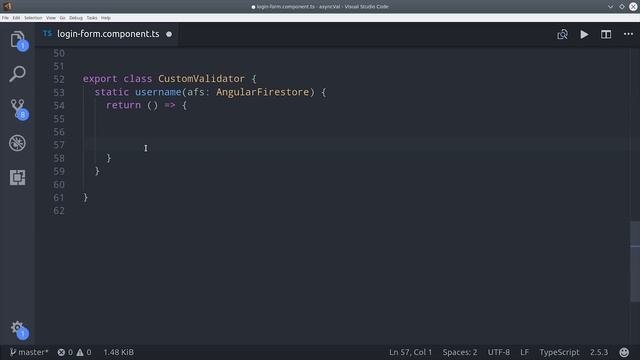Select language mode TypeScript
The image size is (640, 360).
[559, 352]
